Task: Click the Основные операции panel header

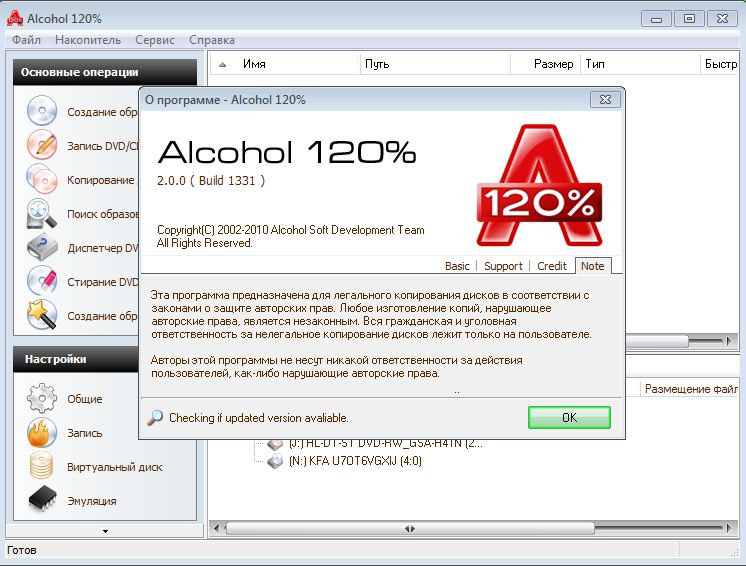Action: pyautogui.click(x=105, y=72)
